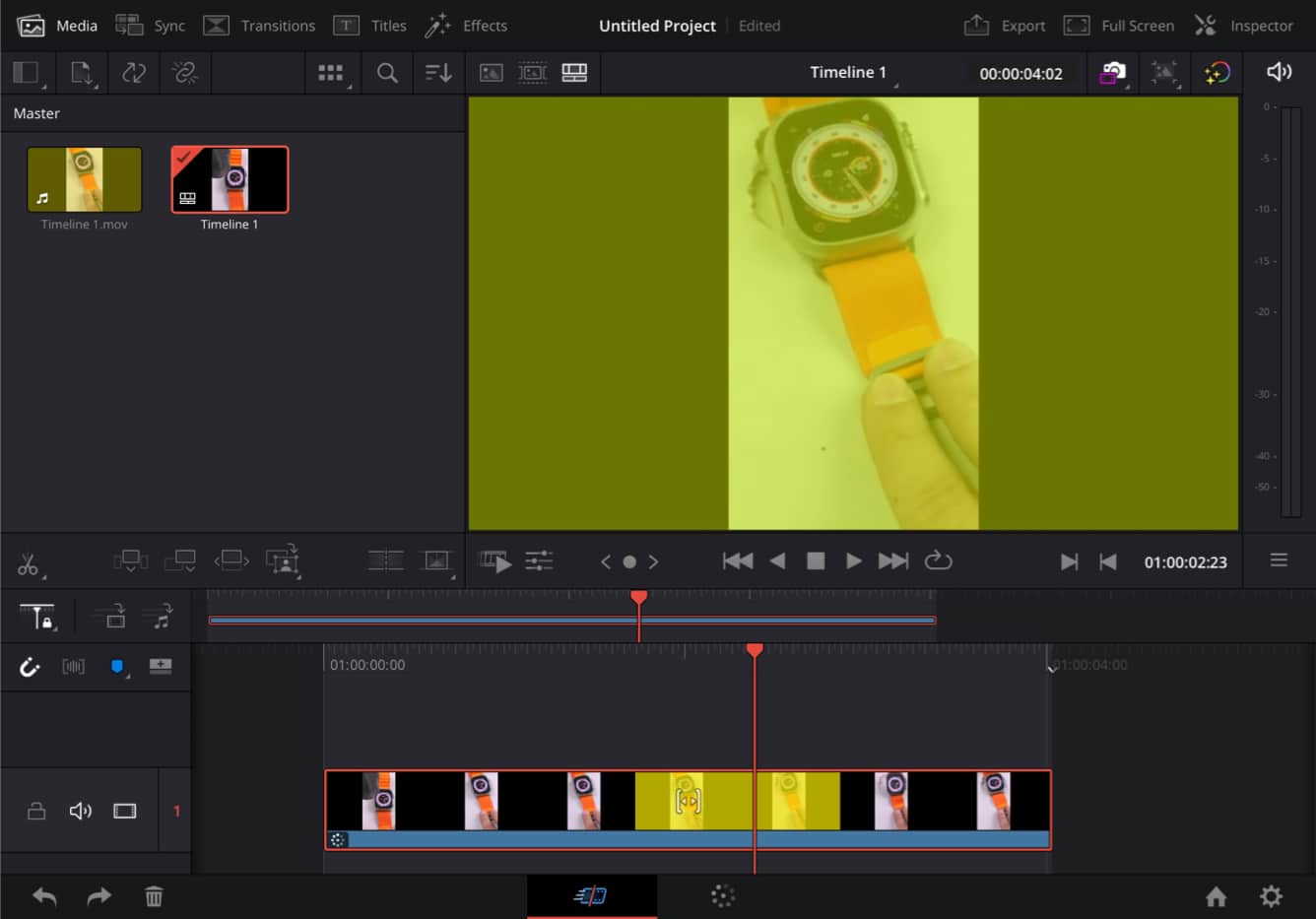Mute track 1 audio
This screenshot has height=919, width=1316.
pos(80,811)
